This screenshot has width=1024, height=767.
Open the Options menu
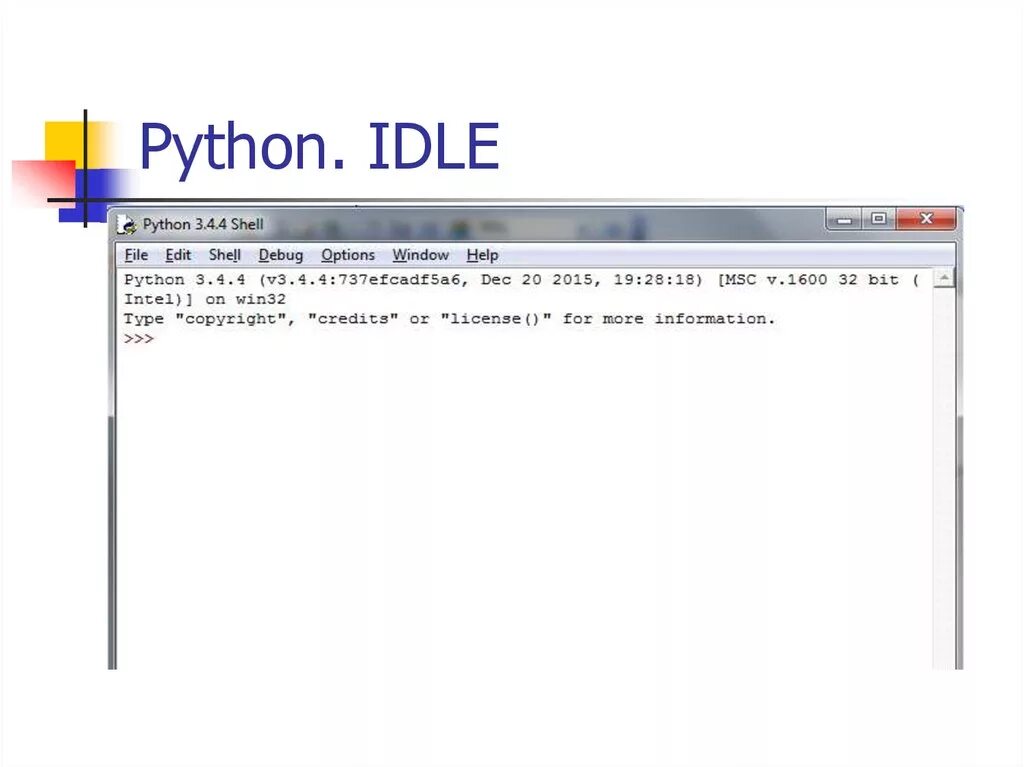pyautogui.click(x=347, y=255)
